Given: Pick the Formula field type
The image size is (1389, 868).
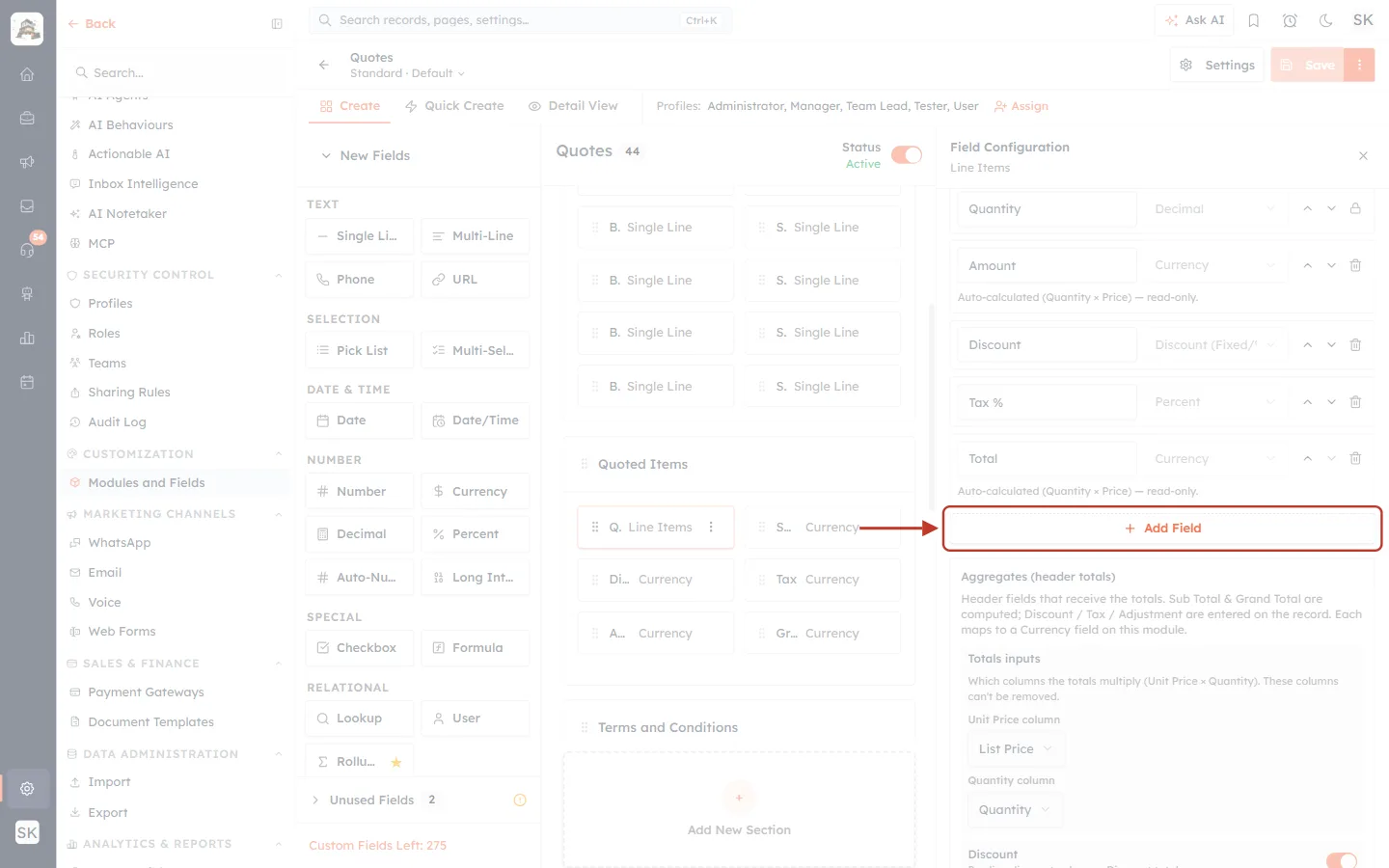Looking at the screenshot, I should [475, 648].
